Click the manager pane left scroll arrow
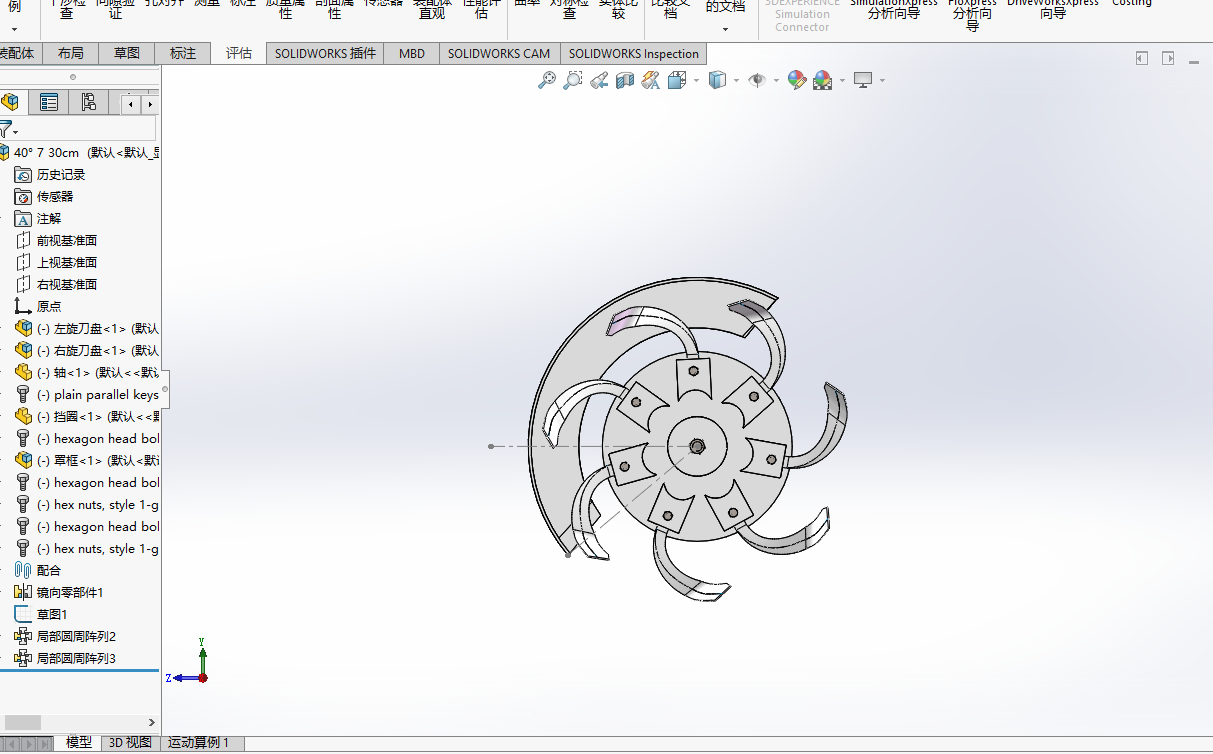Screen dimensions: 1213x754 (130, 104)
